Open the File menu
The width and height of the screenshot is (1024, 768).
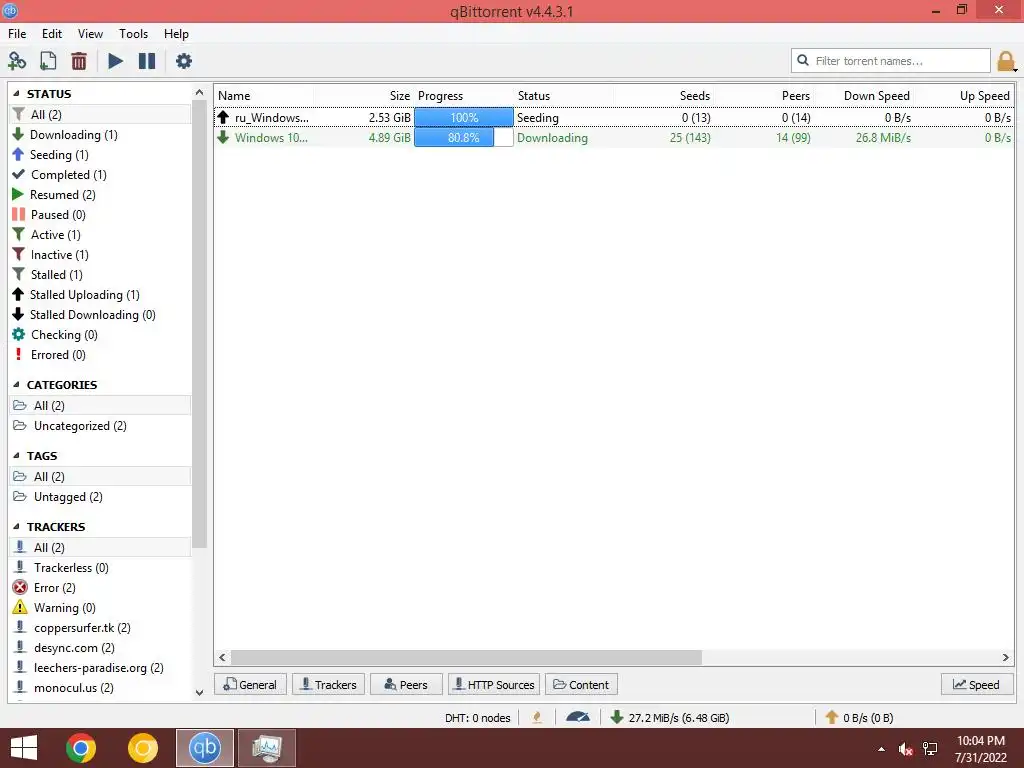coord(17,34)
